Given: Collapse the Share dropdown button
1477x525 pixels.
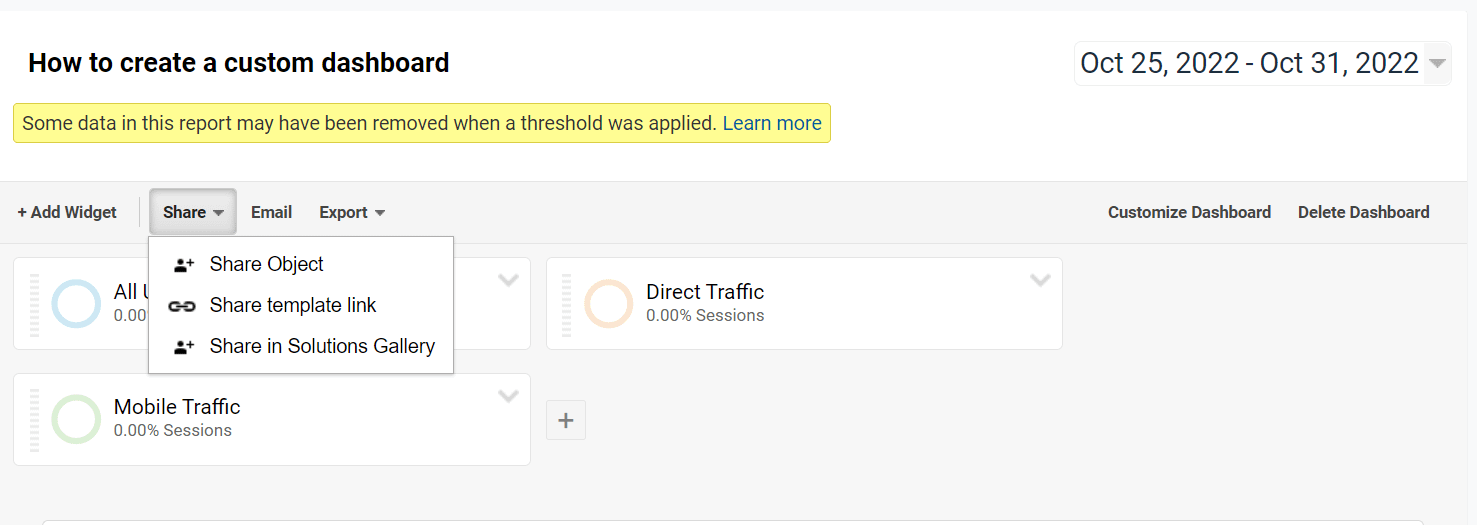Looking at the screenshot, I should pos(193,212).
